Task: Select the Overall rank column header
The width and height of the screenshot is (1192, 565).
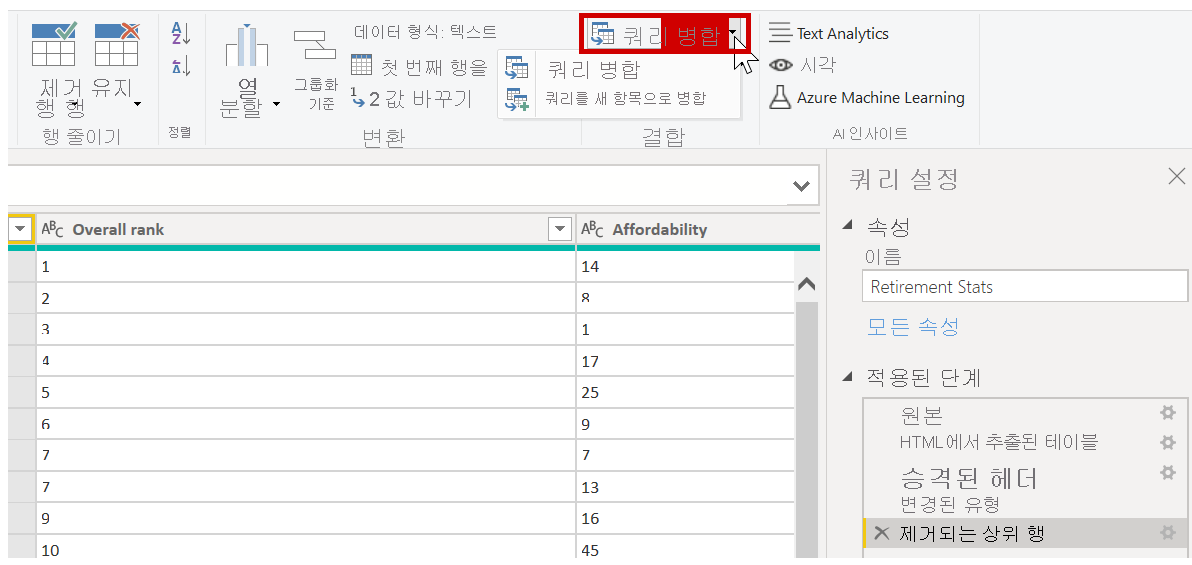Action: [306, 229]
